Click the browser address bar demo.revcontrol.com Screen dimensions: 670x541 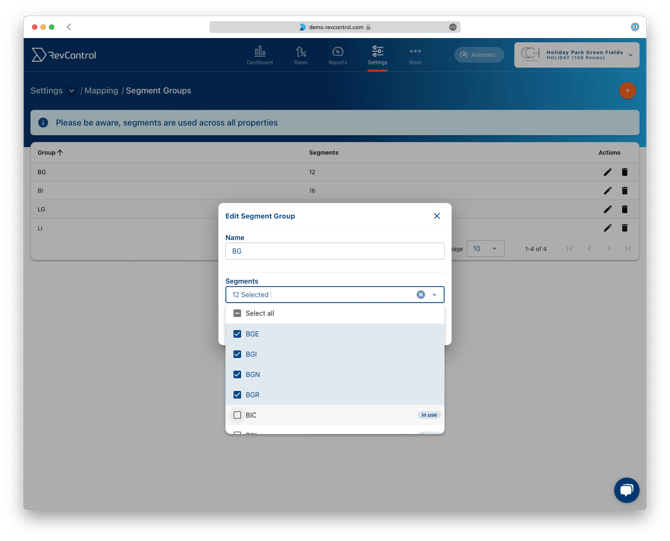click(x=335, y=27)
